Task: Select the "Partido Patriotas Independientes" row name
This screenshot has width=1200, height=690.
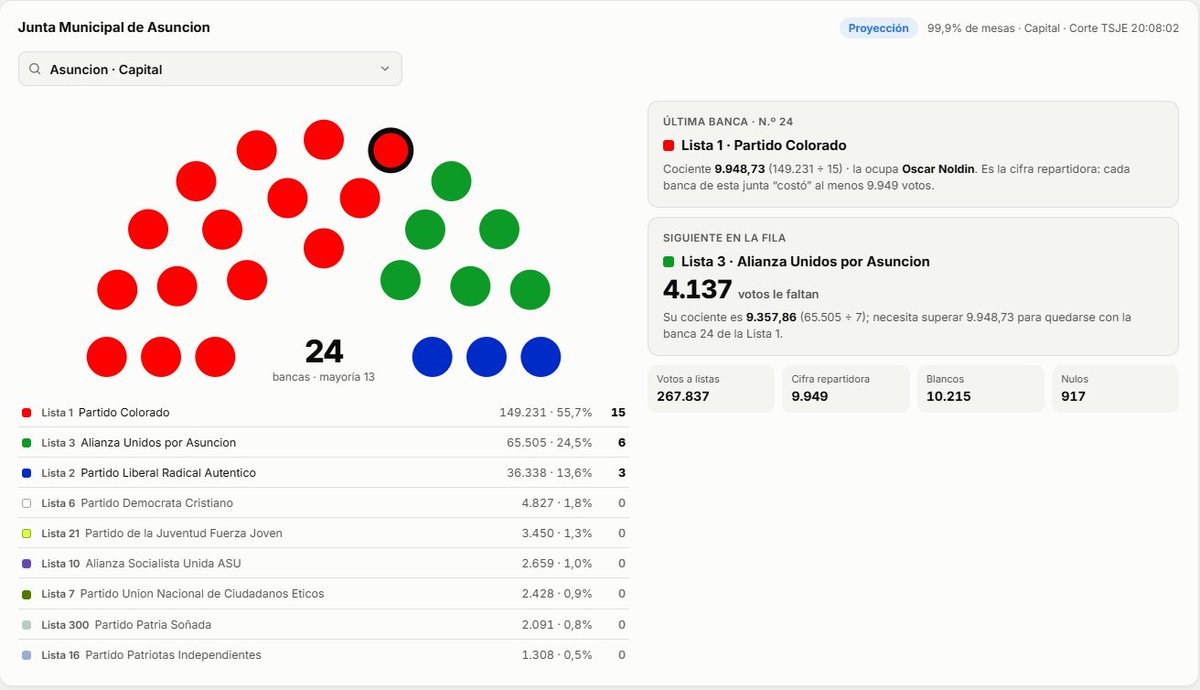Action: tap(173, 655)
